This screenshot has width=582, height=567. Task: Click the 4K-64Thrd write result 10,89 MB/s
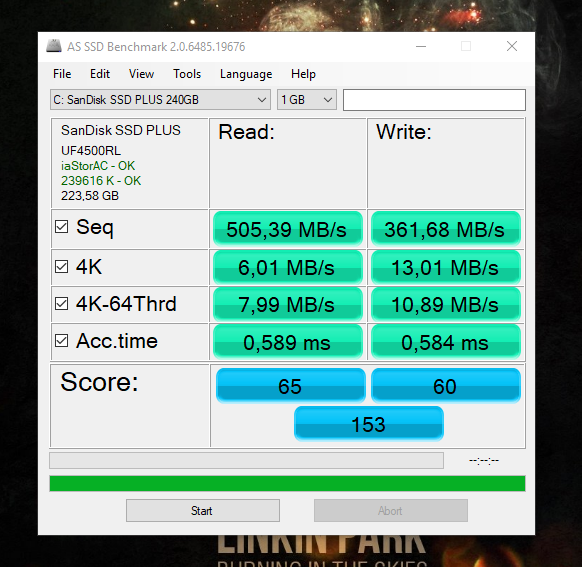pos(446,304)
